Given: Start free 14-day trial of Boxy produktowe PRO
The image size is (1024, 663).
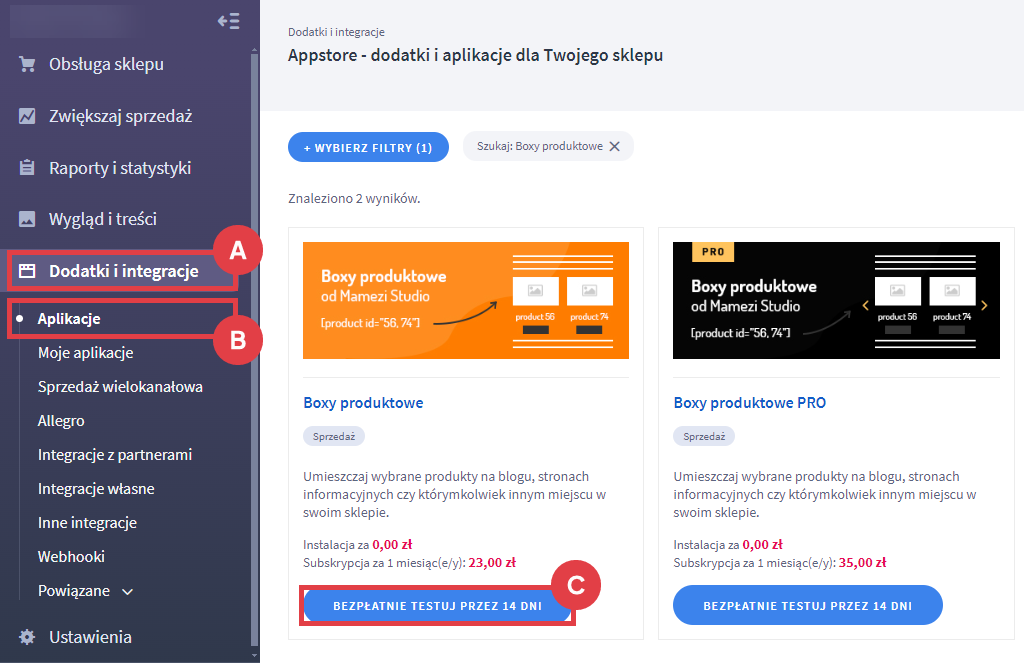Looking at the screenshot, I should (x=807, y=605).
